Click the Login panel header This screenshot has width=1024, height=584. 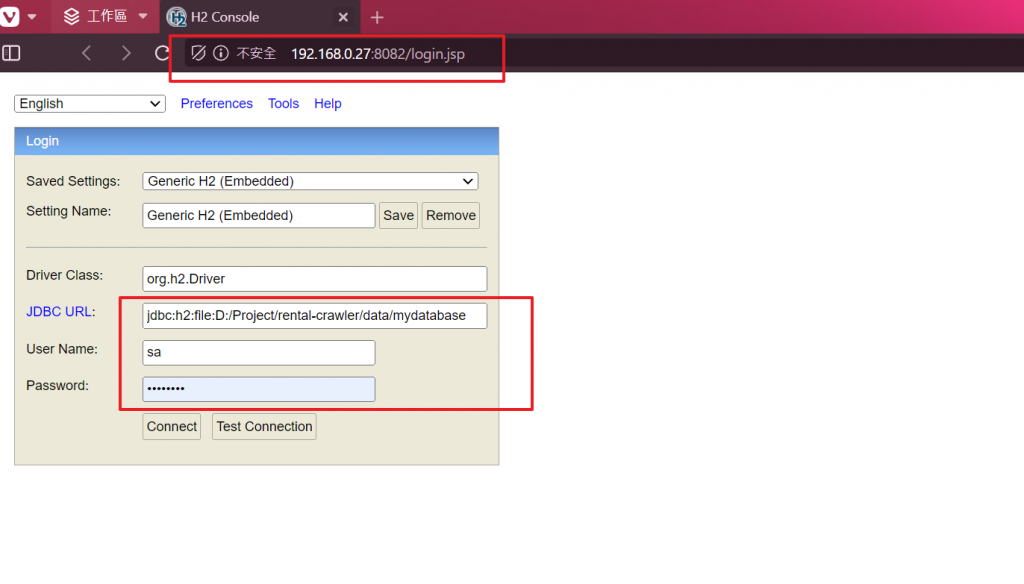[x=257, y=141]
